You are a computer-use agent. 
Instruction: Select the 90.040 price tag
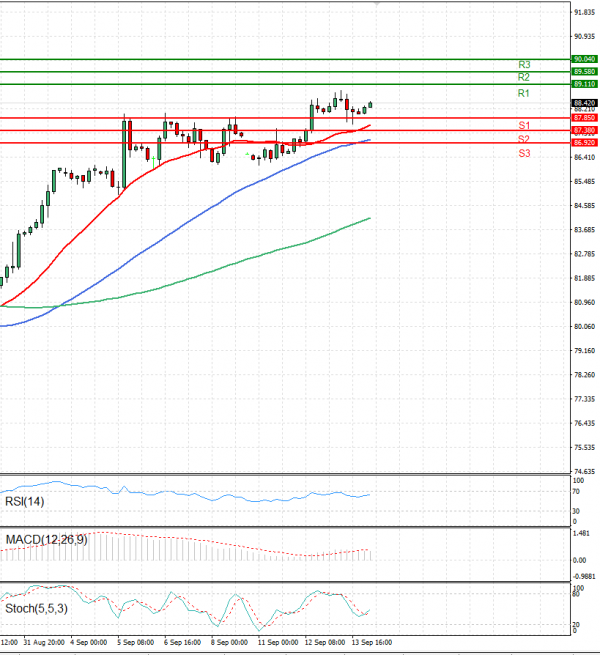click(585, 59)
